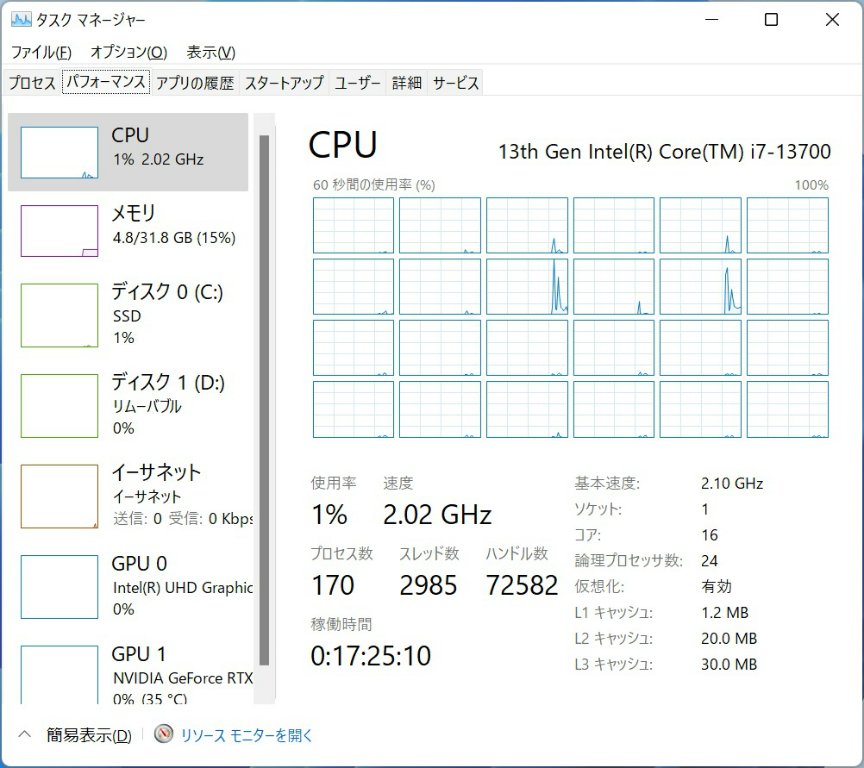Open the ファイル(F) menu

tap(41, 52)
